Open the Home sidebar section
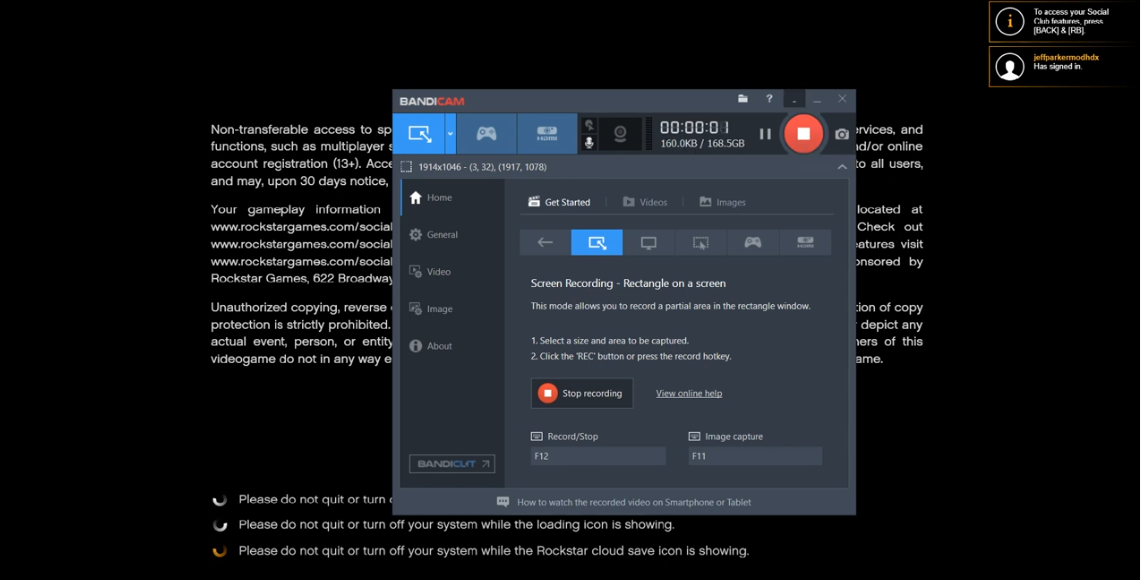Screen dimensions: 1141x580 click(x=452, y=197)
